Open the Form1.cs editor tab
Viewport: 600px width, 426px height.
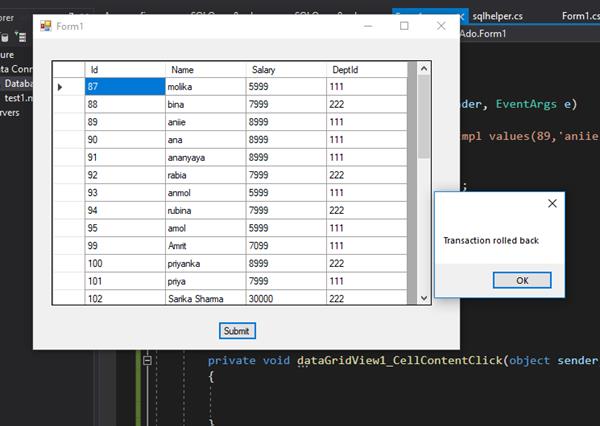click(579, 16)
